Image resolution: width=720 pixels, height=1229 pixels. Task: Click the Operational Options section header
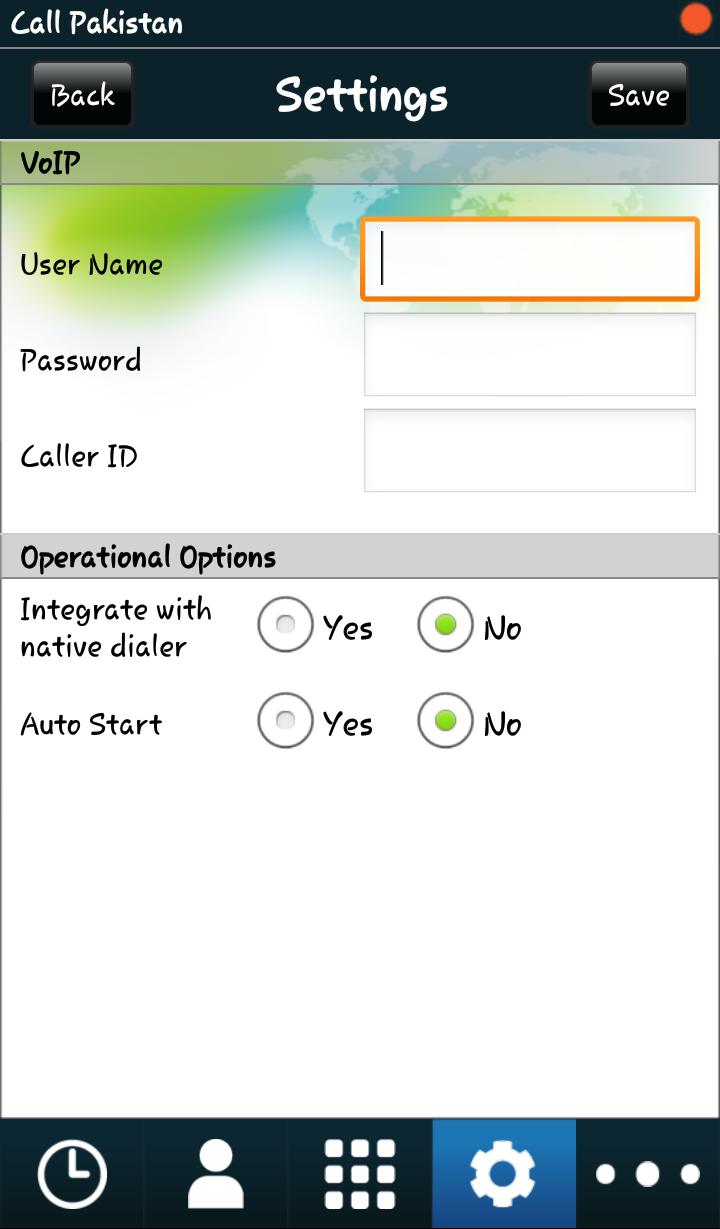148,557
